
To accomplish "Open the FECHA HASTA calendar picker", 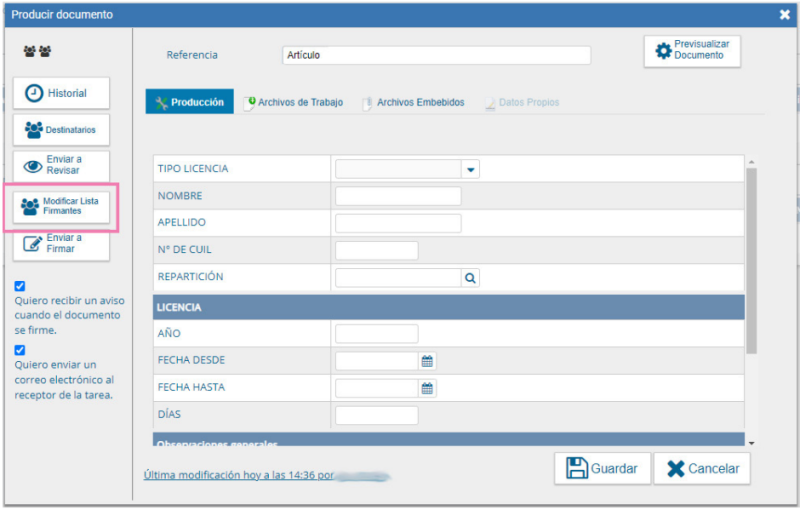I will tap(427, 388).
